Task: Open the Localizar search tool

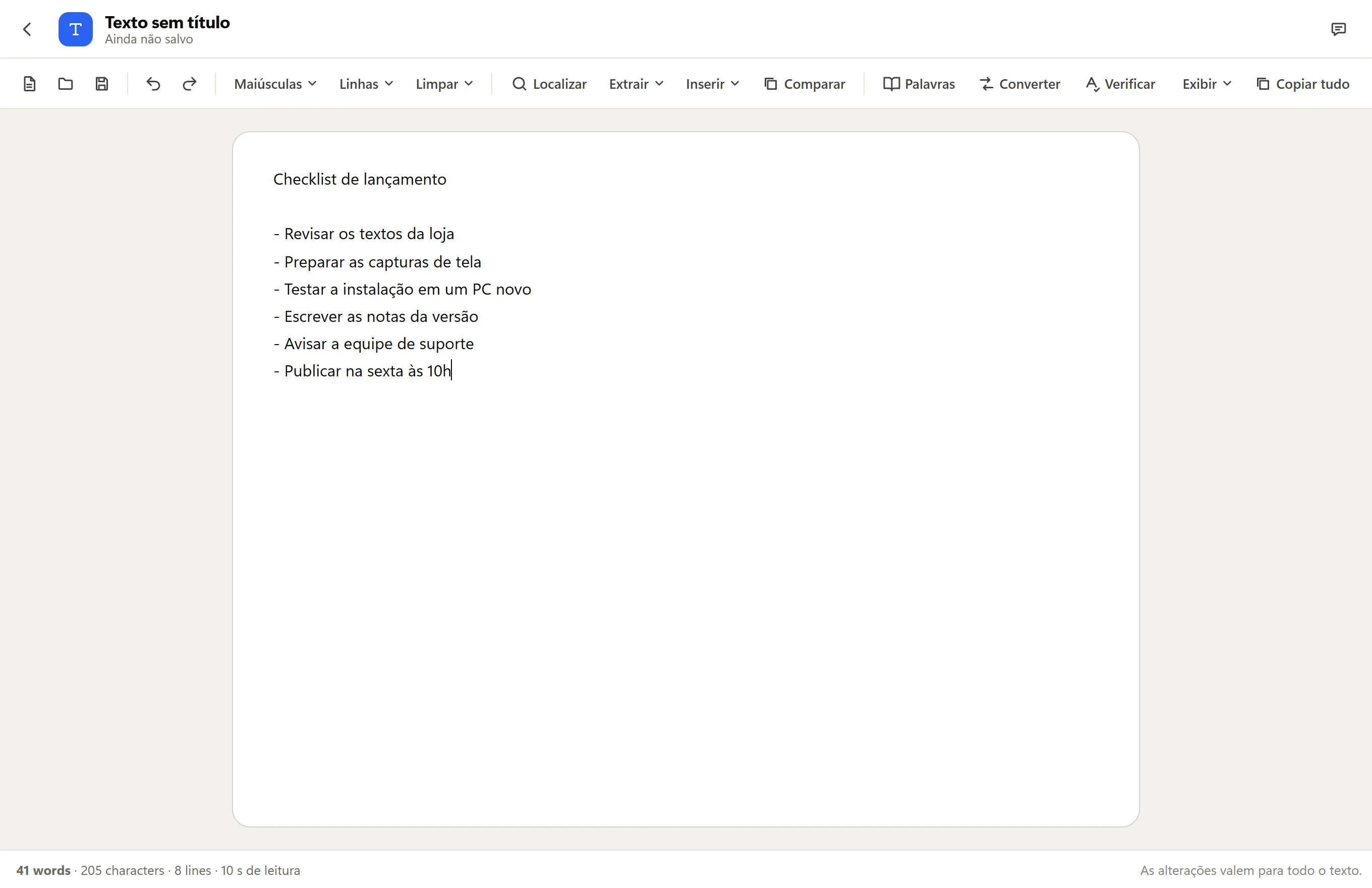Action: pos(549,84)
